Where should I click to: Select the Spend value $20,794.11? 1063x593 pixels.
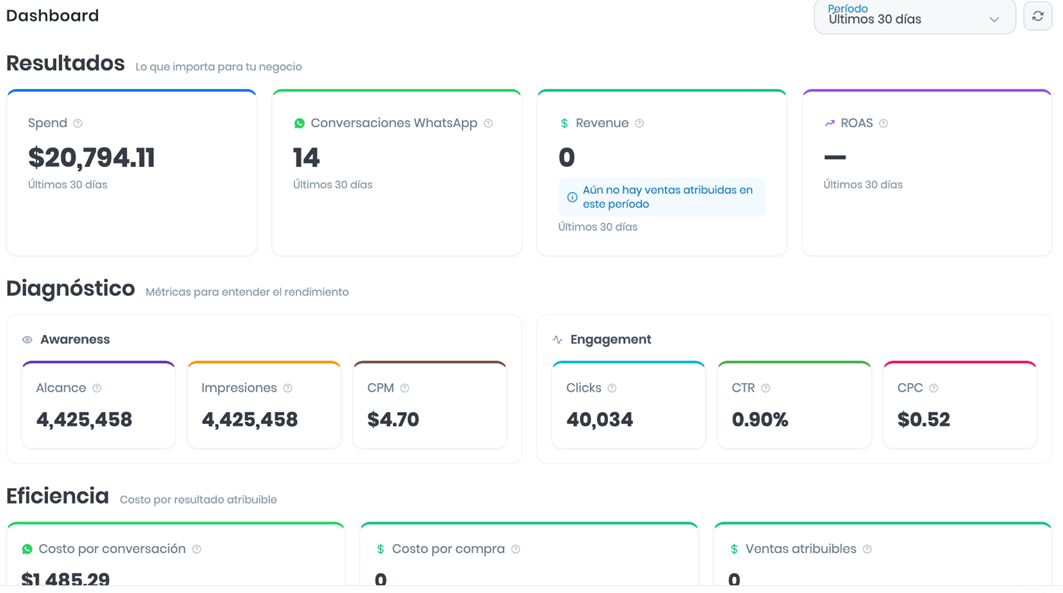[x=92, y=158]
